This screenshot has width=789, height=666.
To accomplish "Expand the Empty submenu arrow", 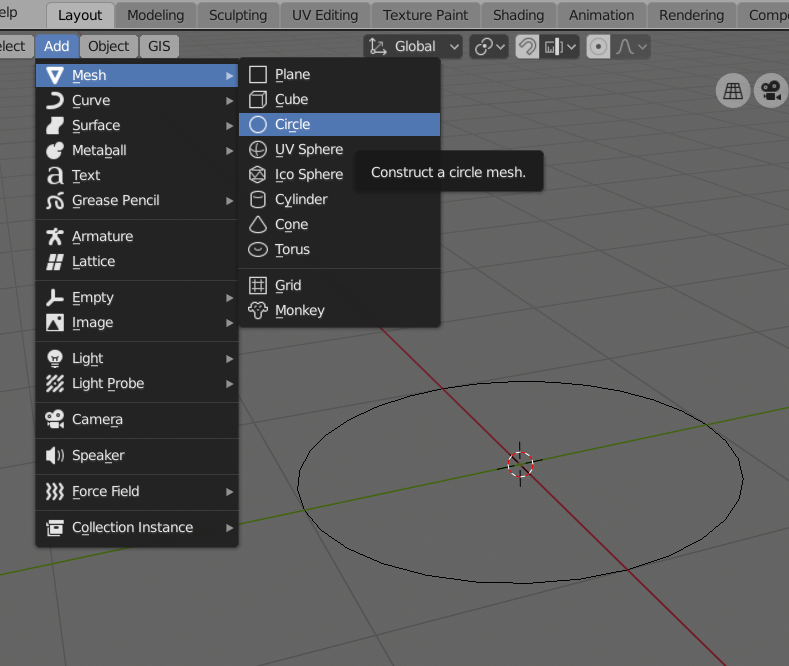I will point(229,298).
